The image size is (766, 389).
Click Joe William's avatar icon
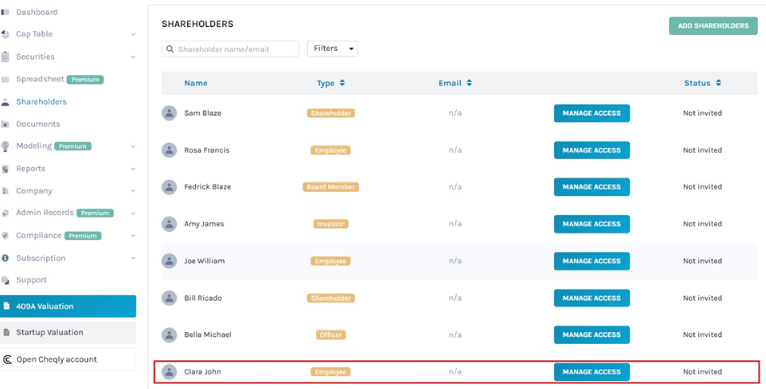(x=169, y=261)
